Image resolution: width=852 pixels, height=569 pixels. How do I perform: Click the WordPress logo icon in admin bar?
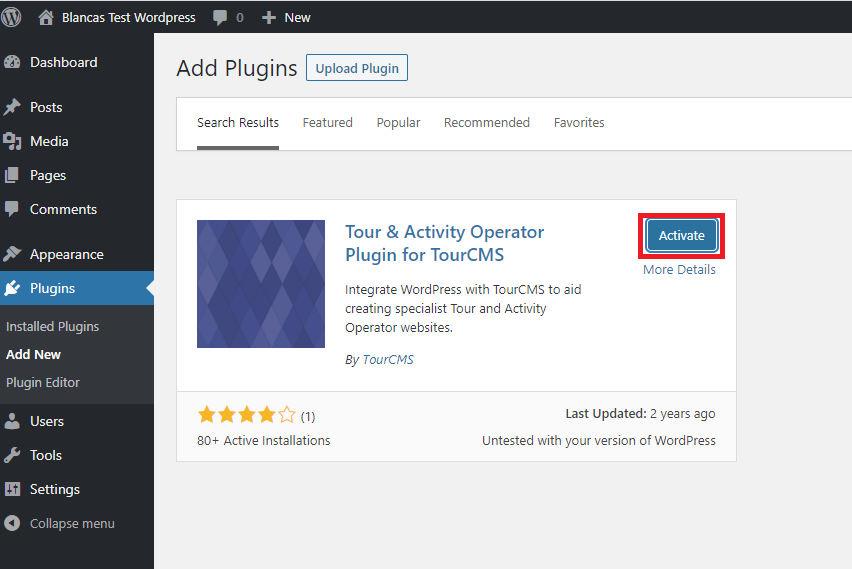pos(11,17)
